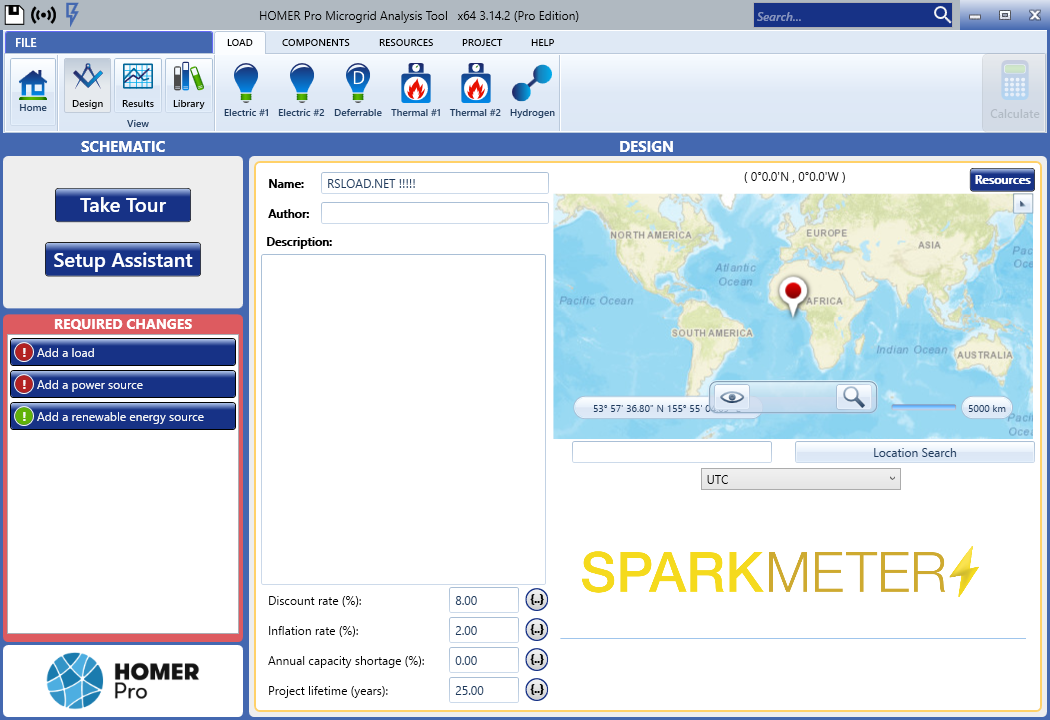Add a Thermal #2 load
The image size is (1050, 720).
click(475, 90)
